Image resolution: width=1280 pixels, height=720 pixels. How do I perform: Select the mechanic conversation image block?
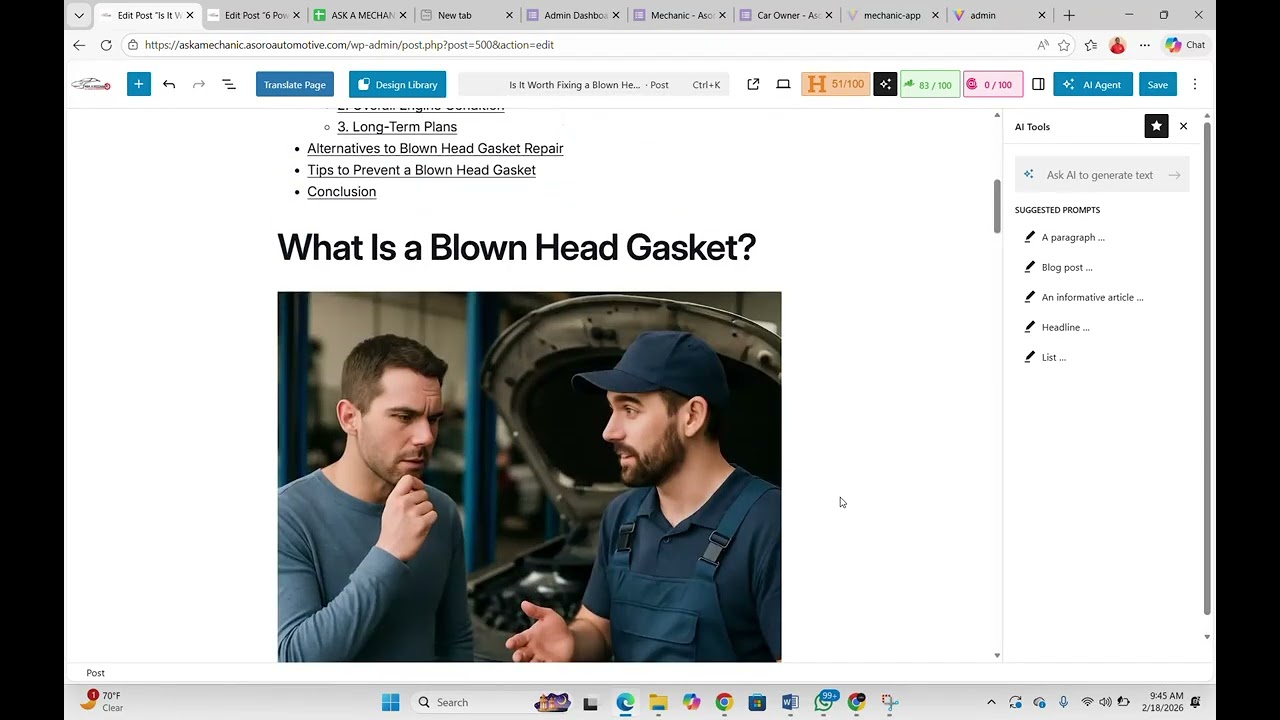529,477
